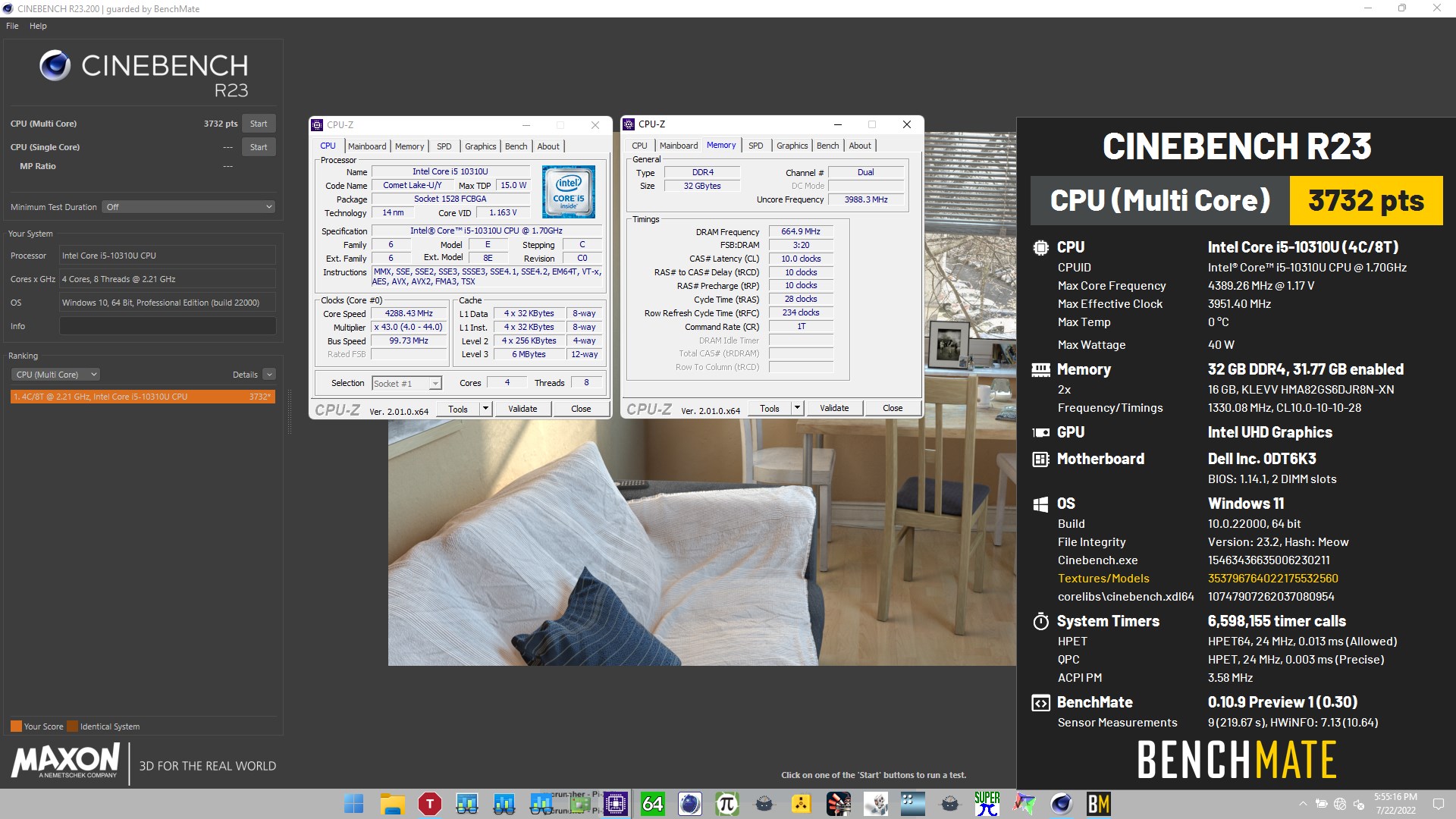The height and width of the screenshot is (819, 1456).
Task: Open the notification center icon
Action: click(x=1438, y=804)
